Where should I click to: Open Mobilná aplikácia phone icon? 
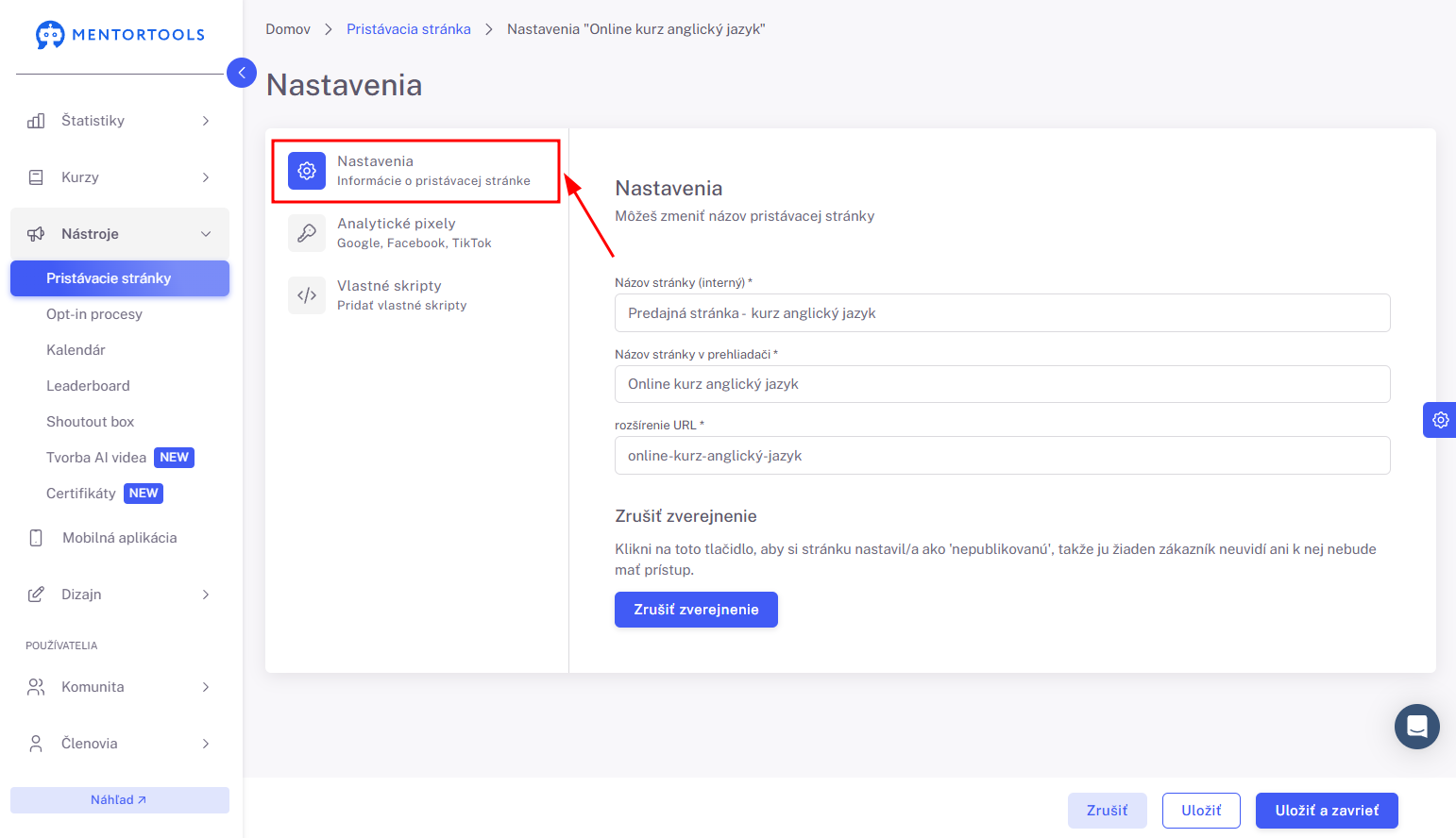tap(36, 538)
